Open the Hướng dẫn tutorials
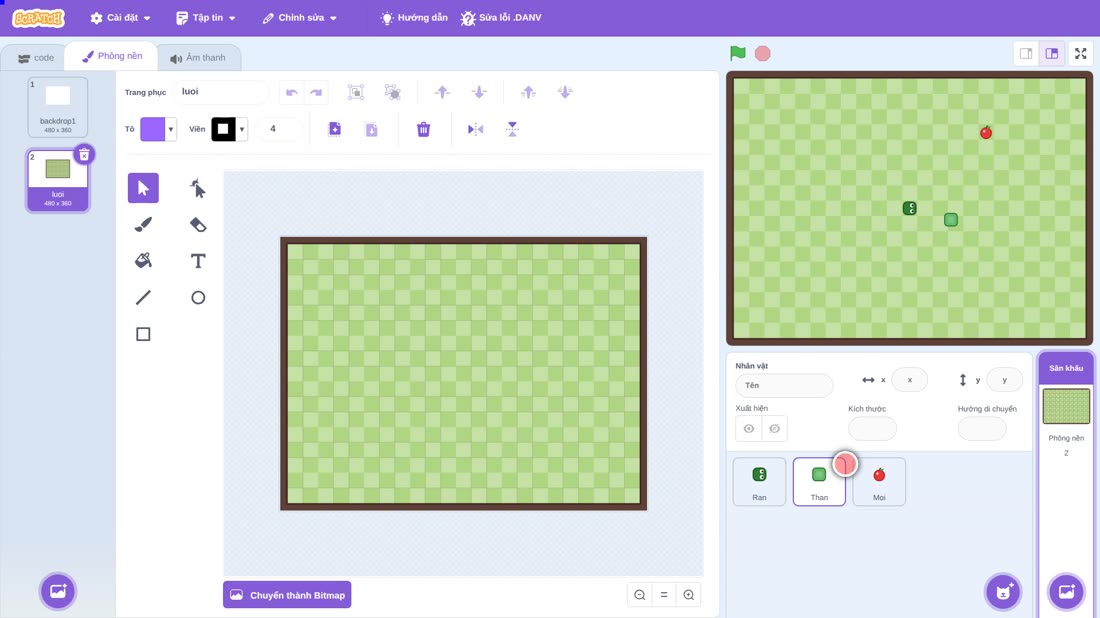 point(414,18)
